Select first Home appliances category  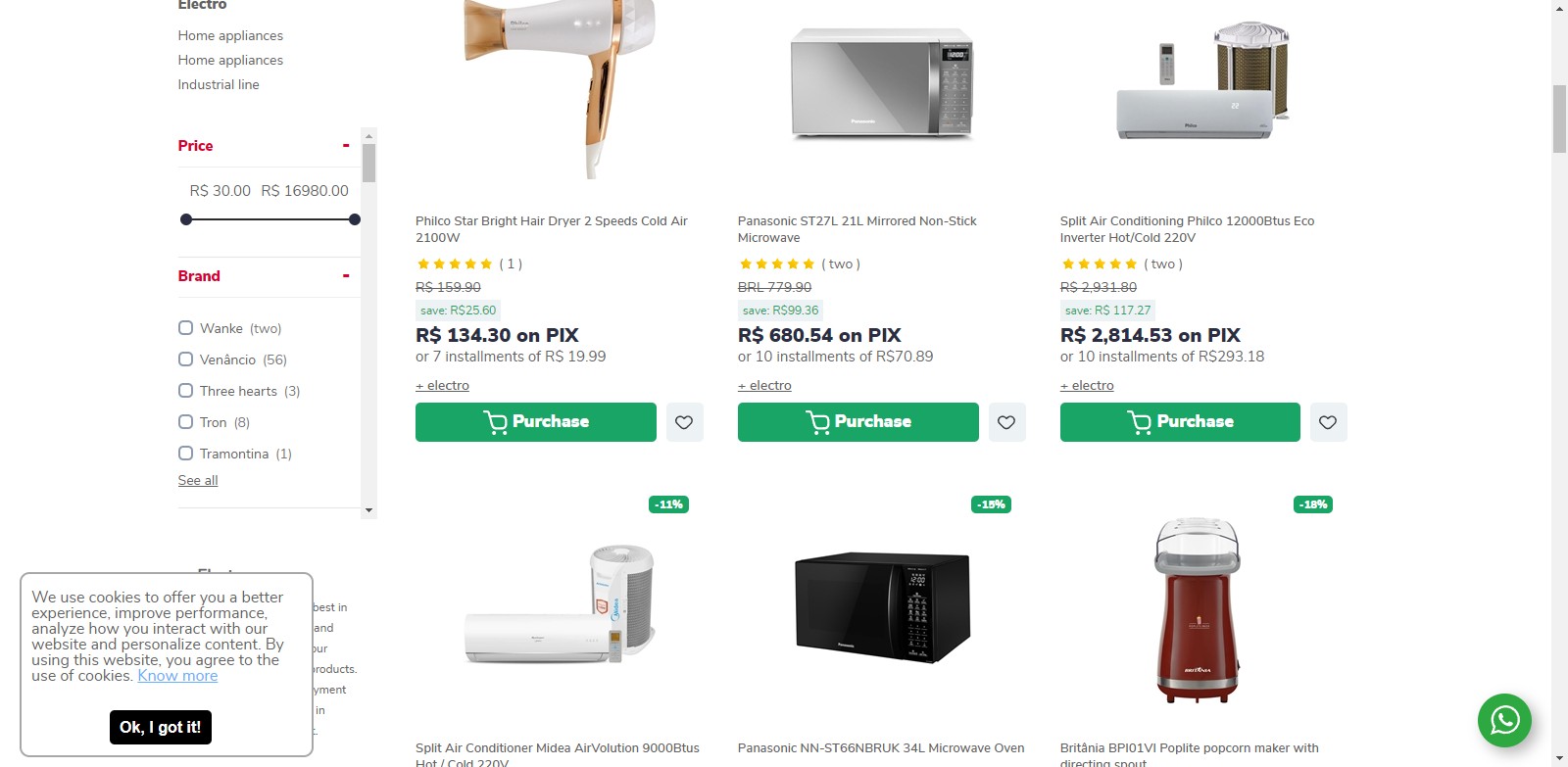[230, 35]
